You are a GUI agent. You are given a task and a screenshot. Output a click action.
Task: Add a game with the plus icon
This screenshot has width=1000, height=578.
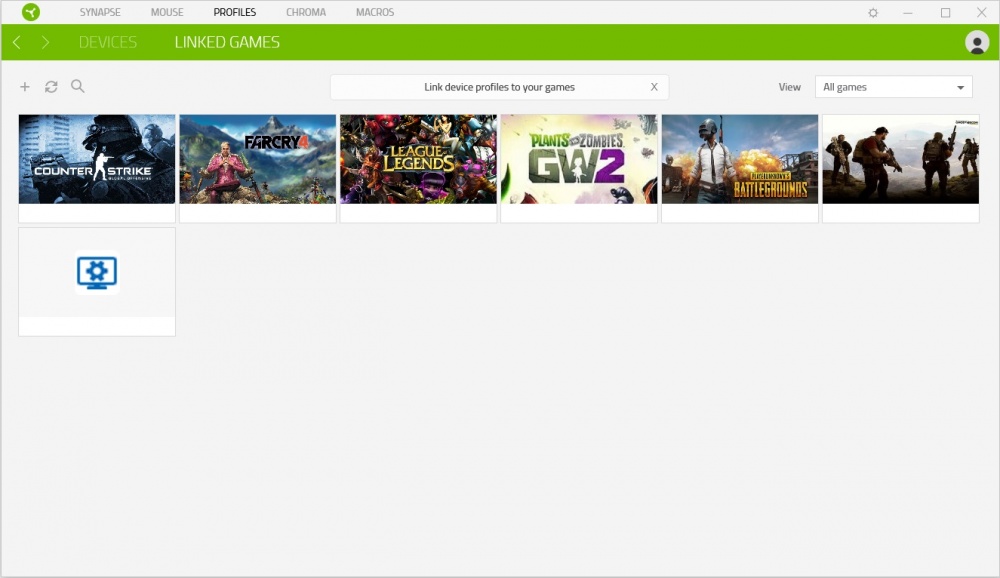25,87
